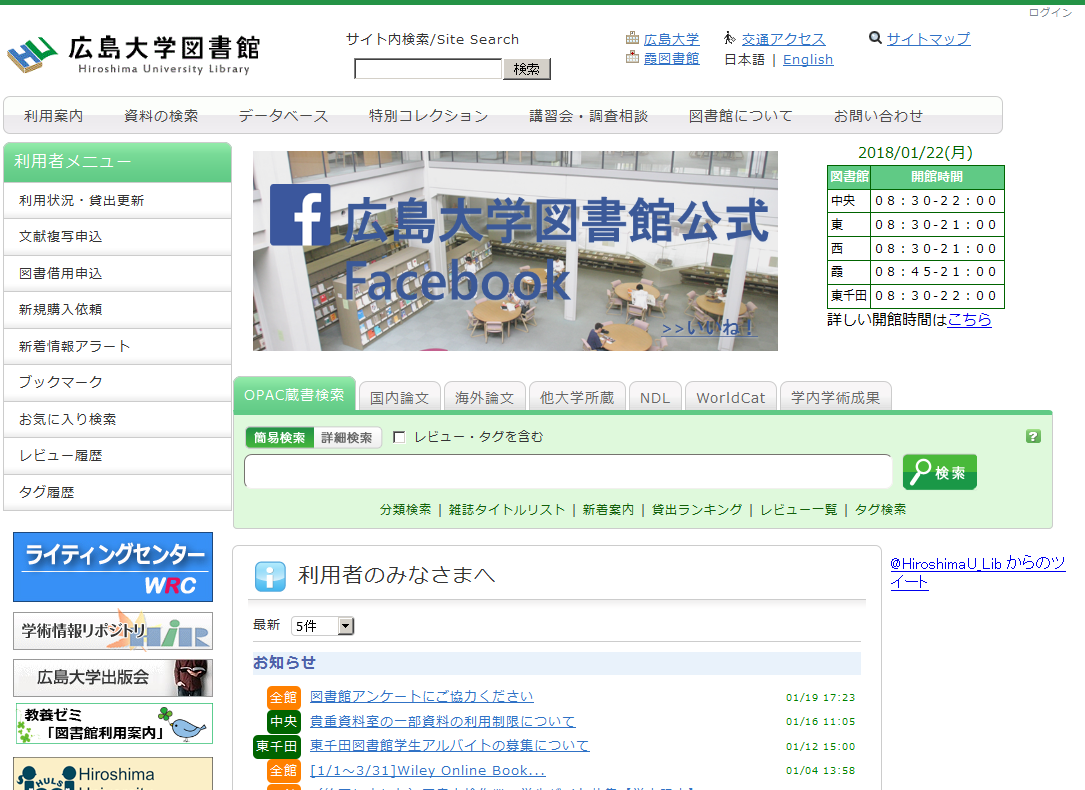
Task: Open the 講習会・調査相談 menu
Action: point(589,116)
